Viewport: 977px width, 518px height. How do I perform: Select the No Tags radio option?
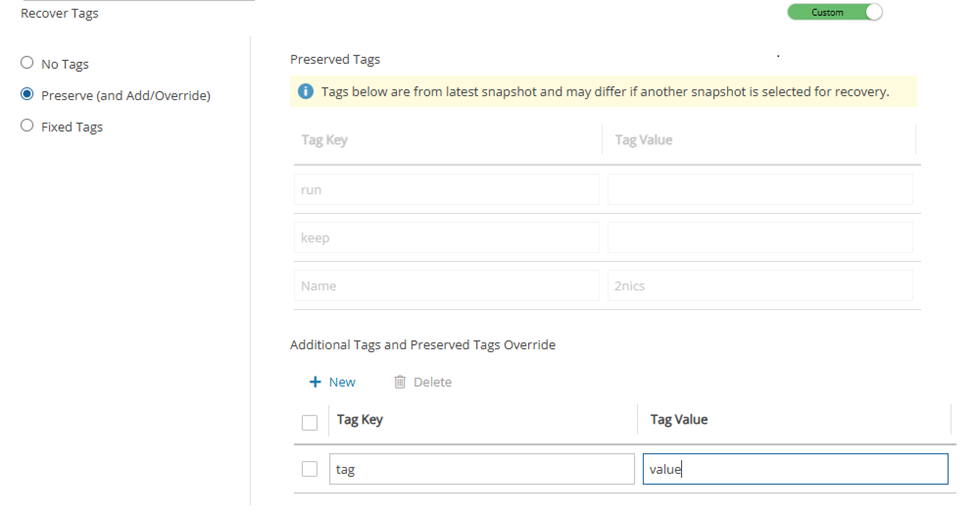tap(27, 63)
